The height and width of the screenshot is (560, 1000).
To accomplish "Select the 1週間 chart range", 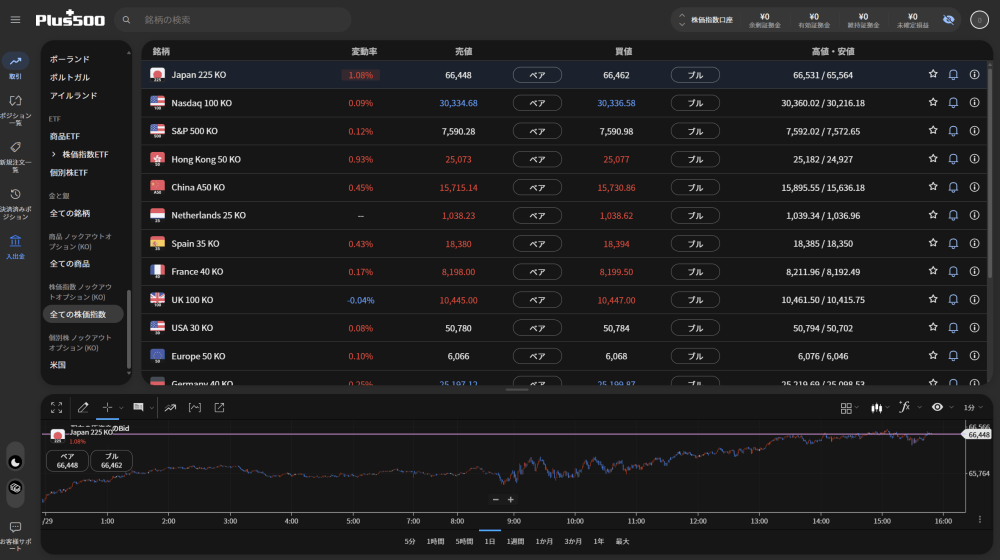I will (x=515, y=542).
